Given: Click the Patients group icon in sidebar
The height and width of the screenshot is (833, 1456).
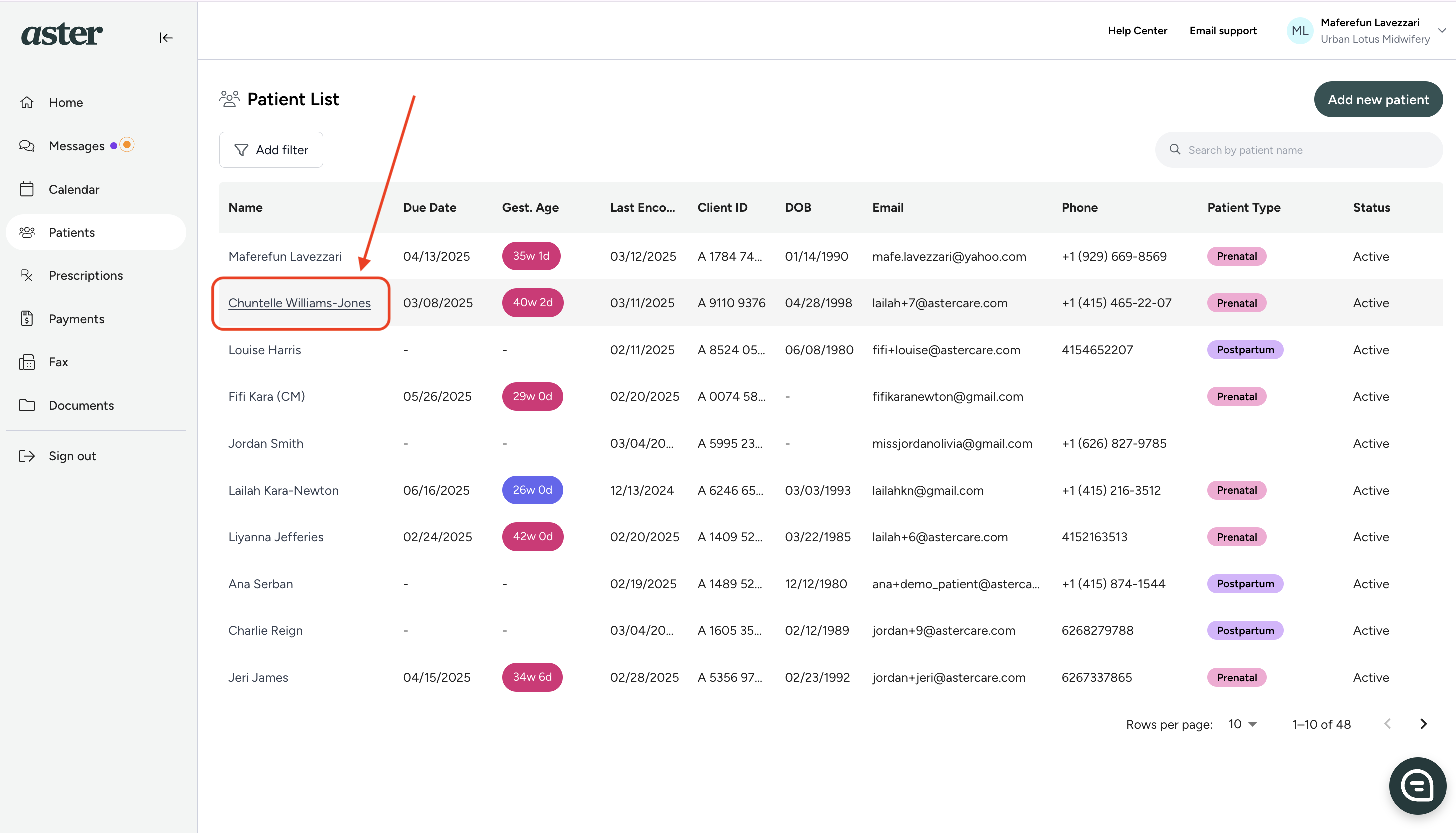Looking at the screenshot, I should pyautogui.click(x=27, y=232).
